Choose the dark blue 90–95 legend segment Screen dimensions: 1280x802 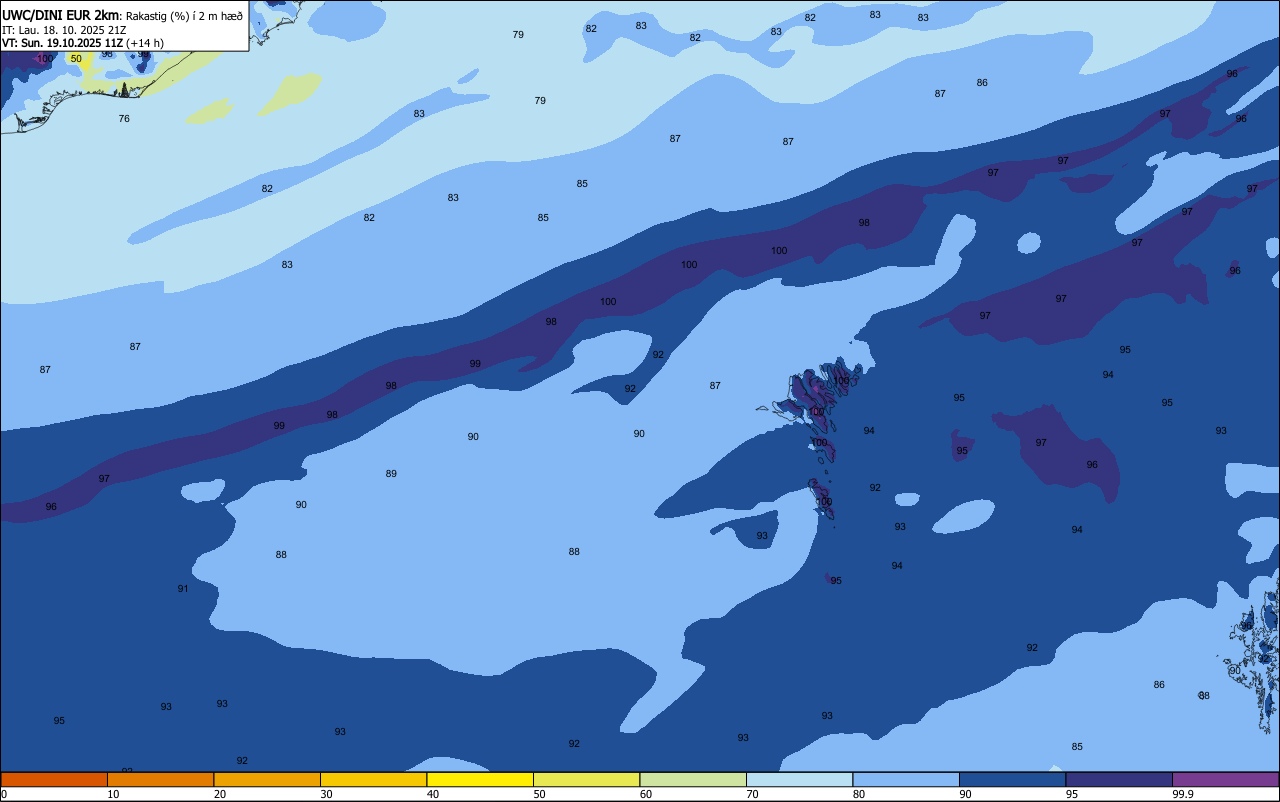pos(1012,779)
